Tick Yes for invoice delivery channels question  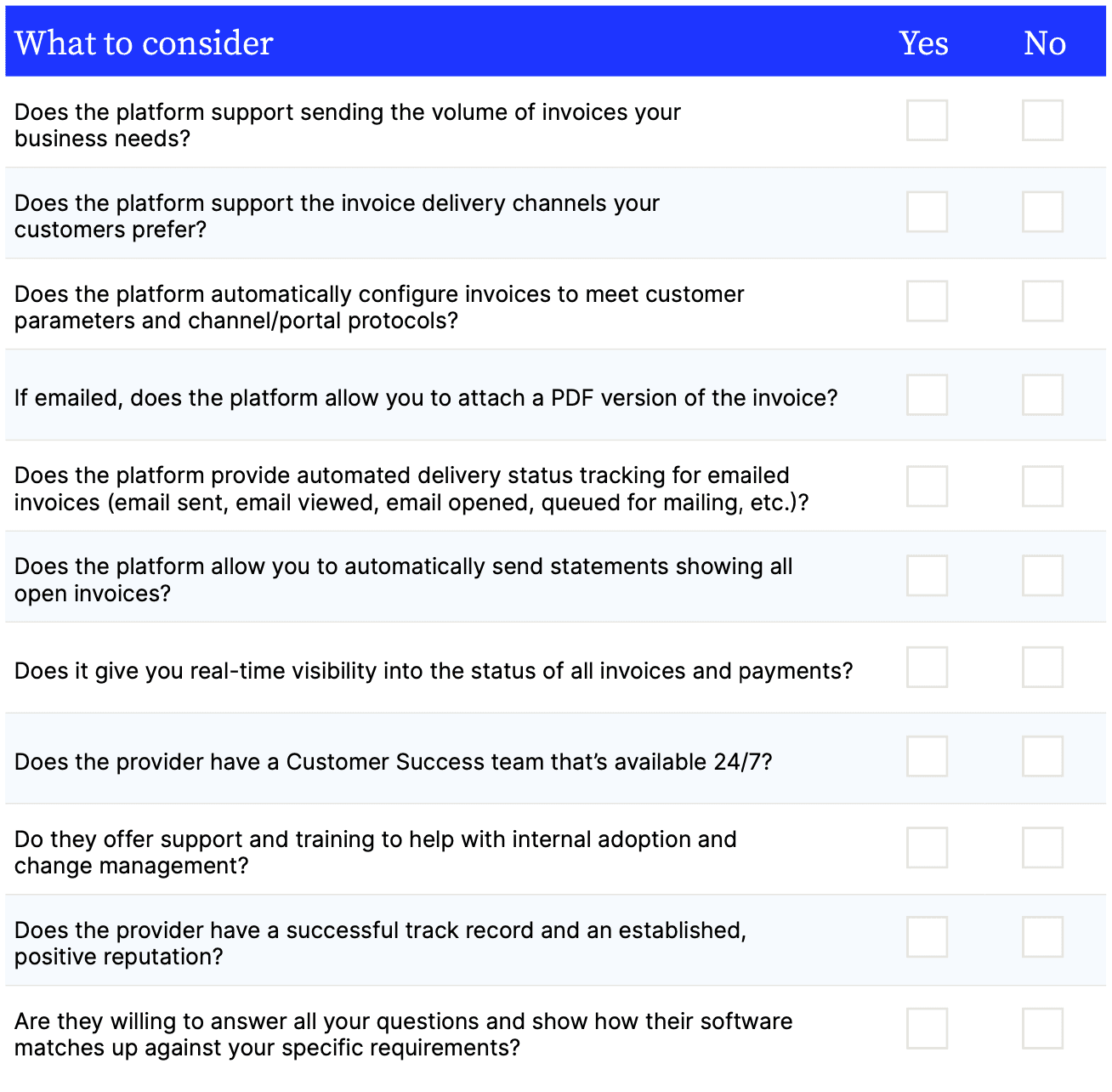tap(927, 211)
